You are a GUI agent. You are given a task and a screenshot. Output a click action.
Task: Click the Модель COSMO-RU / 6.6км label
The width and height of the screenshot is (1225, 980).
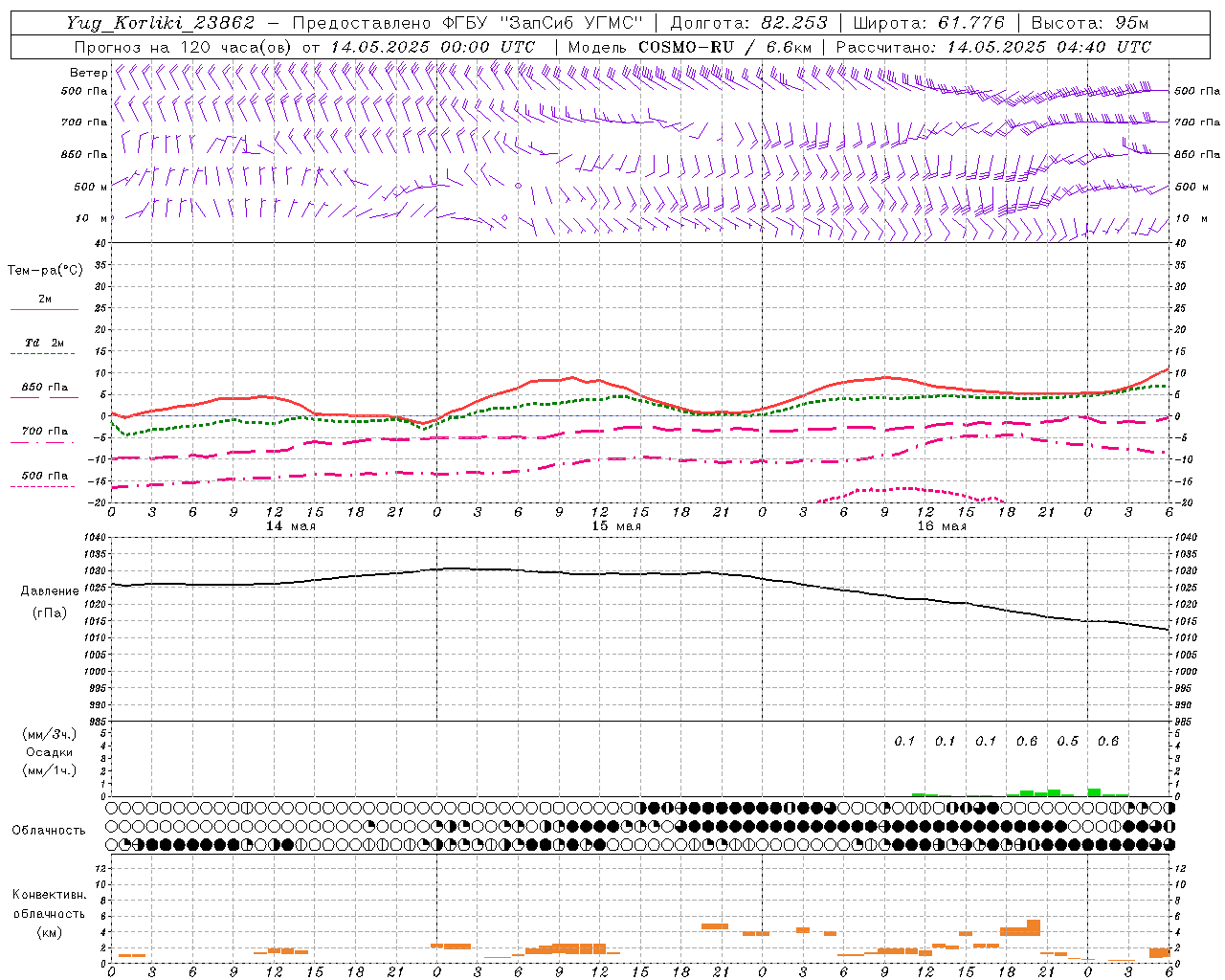tap(689, 47)
